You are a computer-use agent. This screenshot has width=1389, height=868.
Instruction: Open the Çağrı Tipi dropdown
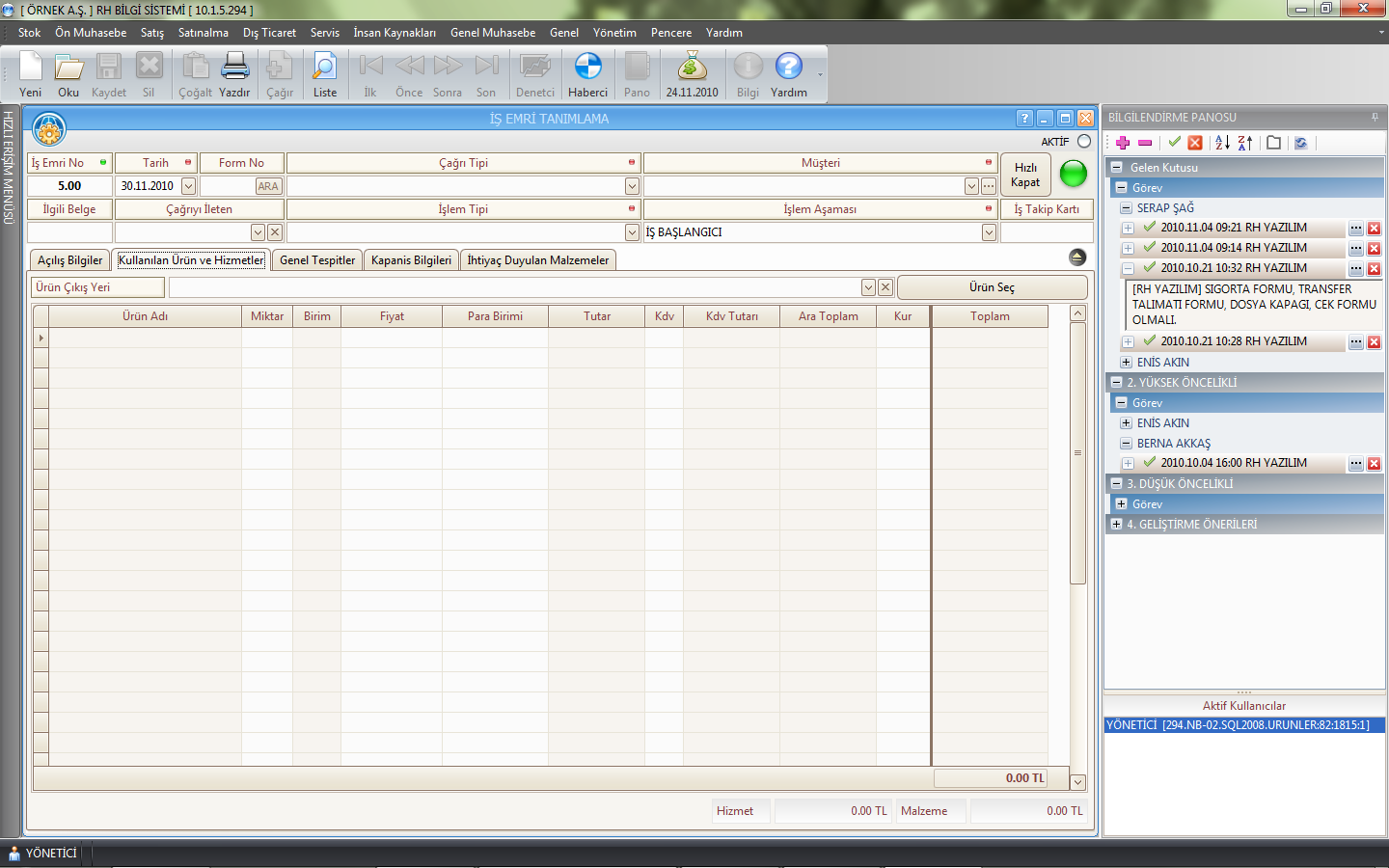pos(632,186)
